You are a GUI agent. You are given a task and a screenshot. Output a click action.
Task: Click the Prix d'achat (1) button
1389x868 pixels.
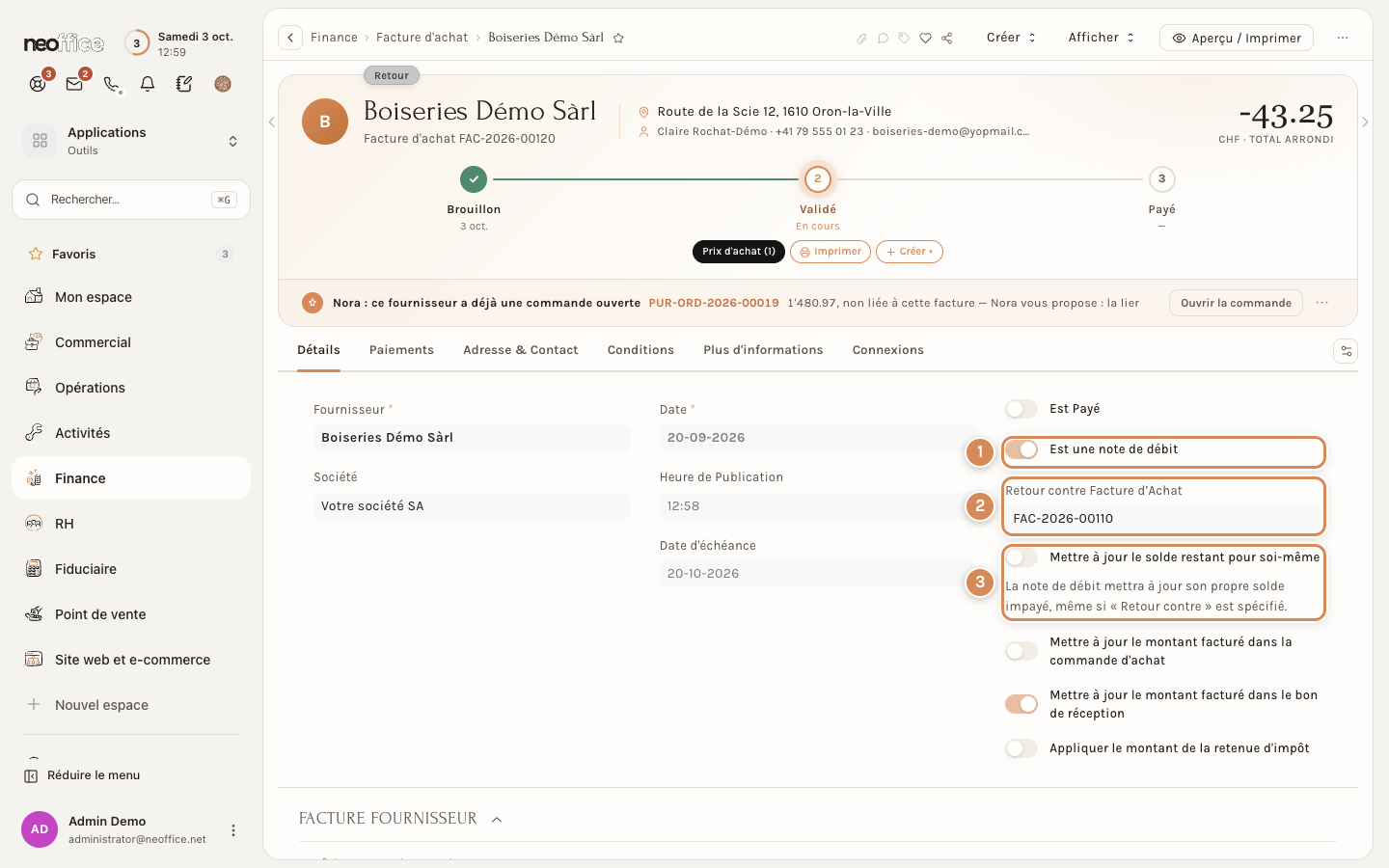tap(739, 252)
